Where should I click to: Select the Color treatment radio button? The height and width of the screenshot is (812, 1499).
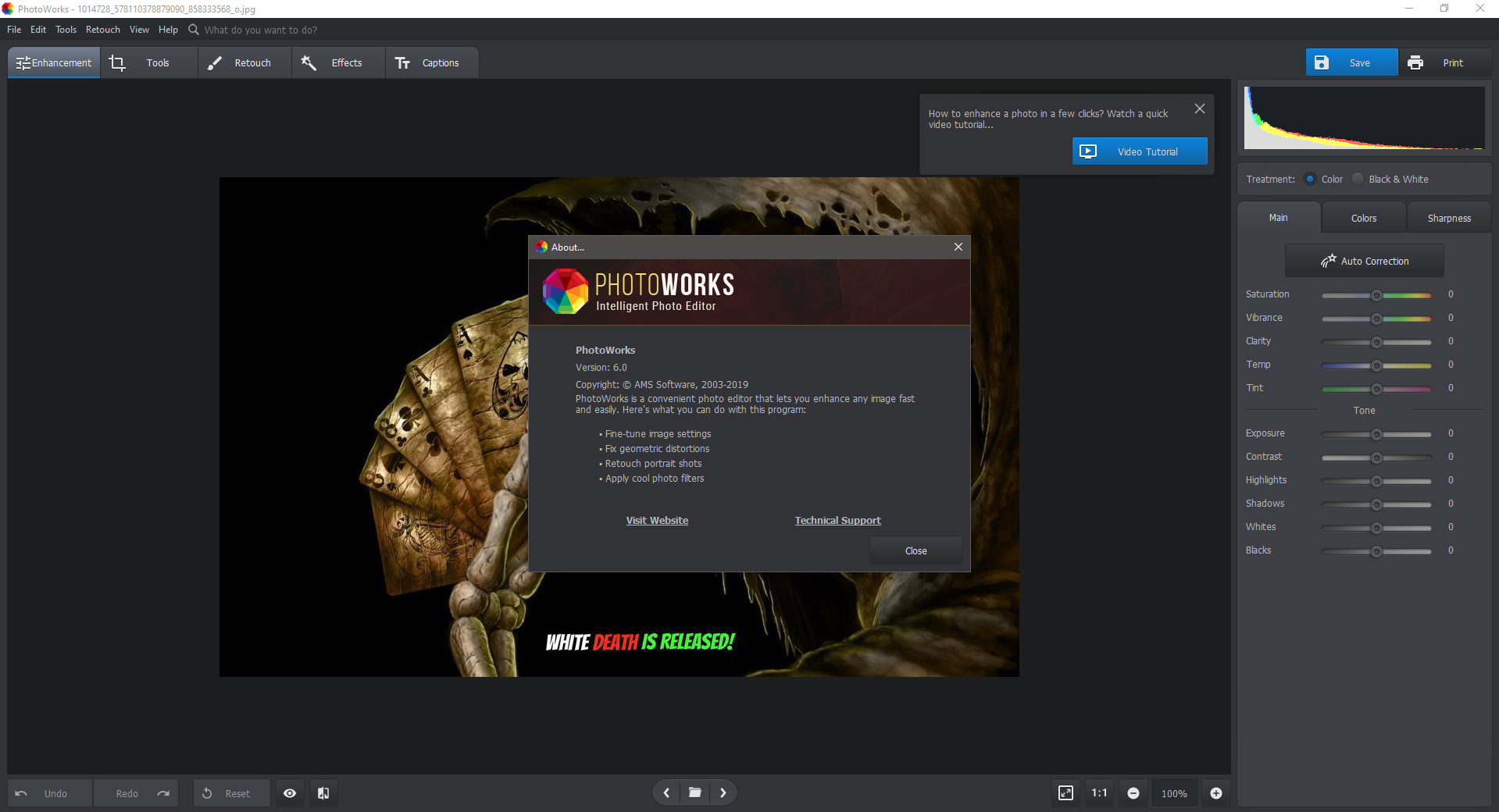[1310, 179]
